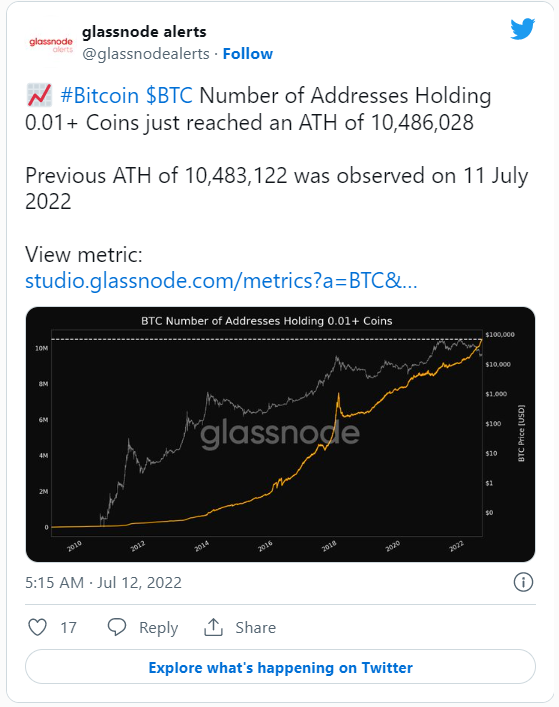Image resolution: width=559 pixels, height=707 pixels.
Task: Click the Reply label text
Action: point(159,628)
